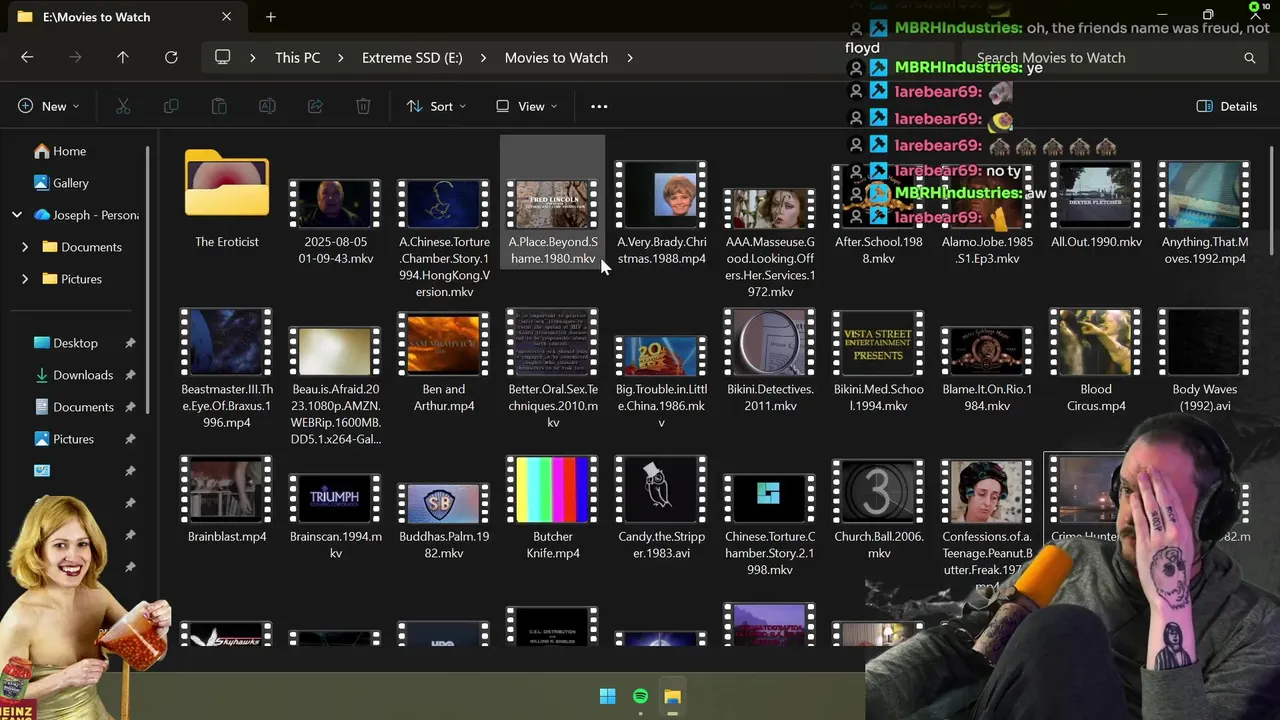
Task: Open the See more ellipsis menu
Action: coord(599,106)
